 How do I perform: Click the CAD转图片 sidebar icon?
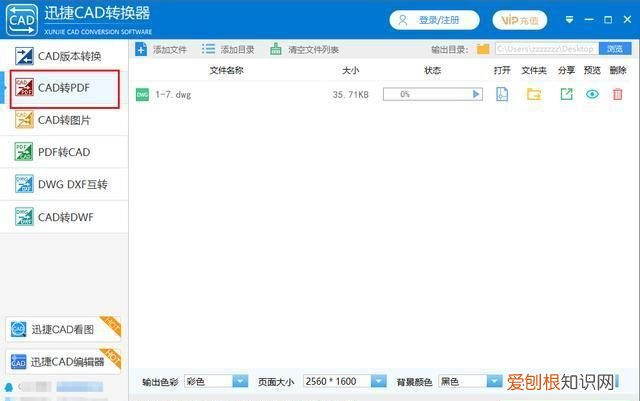coord(24,120)
